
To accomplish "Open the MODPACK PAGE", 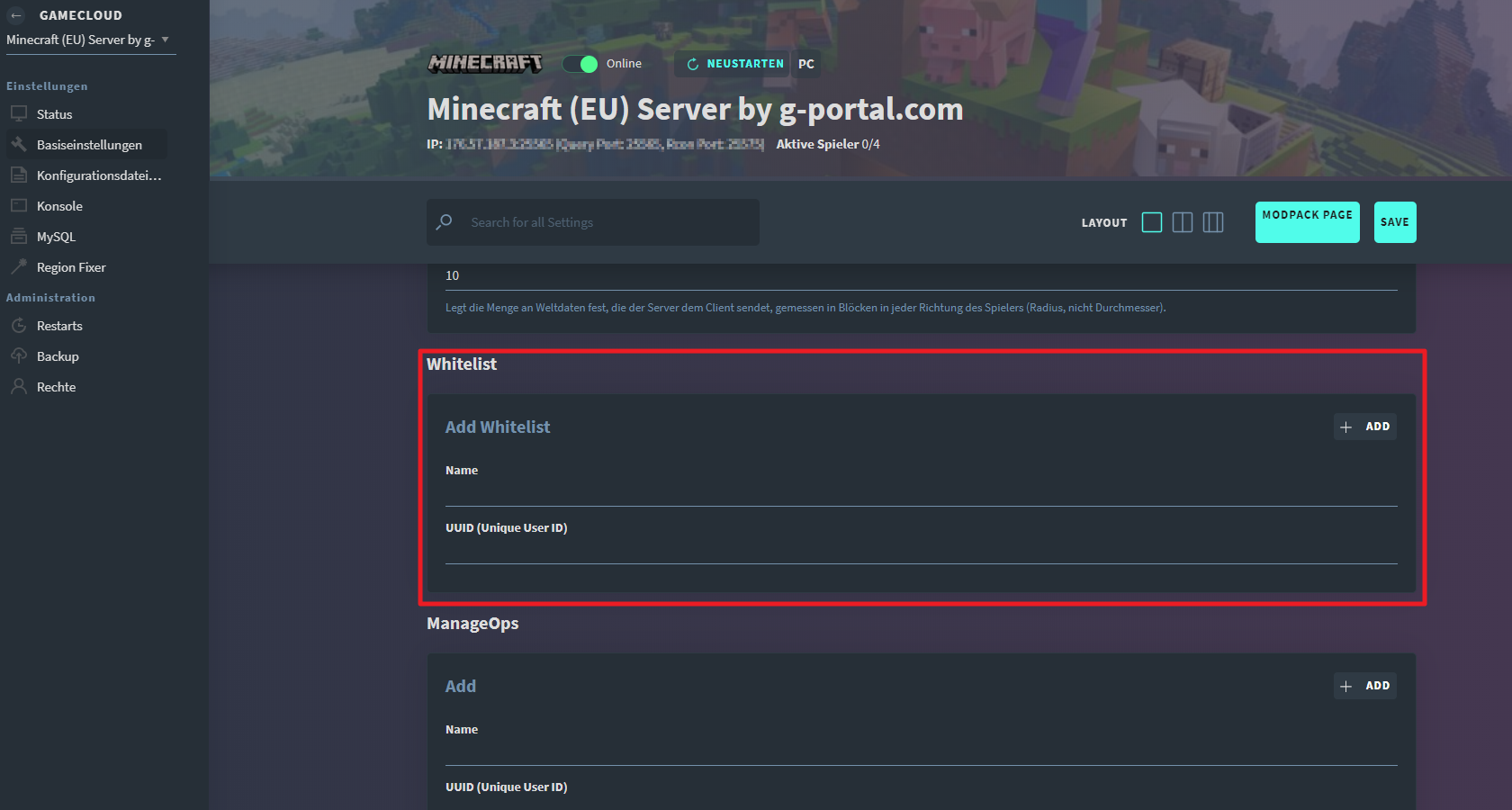I will [x=1307, y=222].
